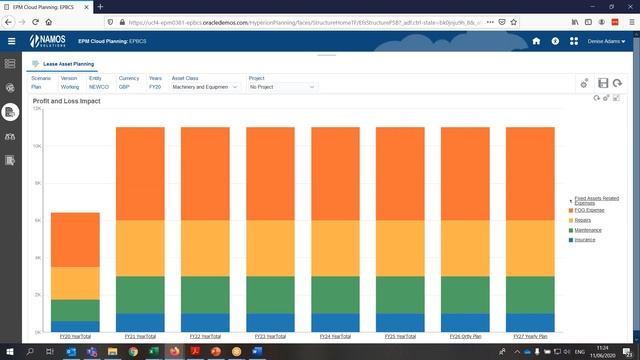Open the bottom left sidebar report icon
Viewport: 640px width, 360px height.
[x=10, y=160]
